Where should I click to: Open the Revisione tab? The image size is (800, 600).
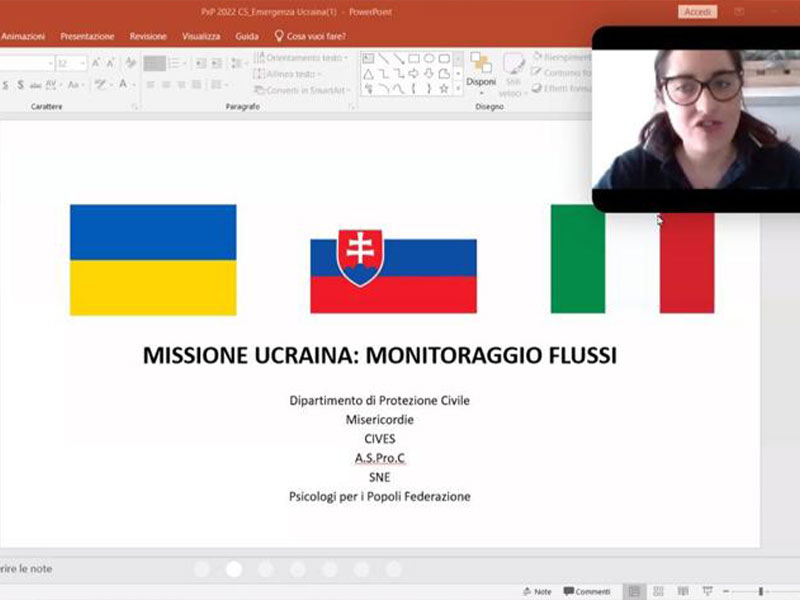tap(148, 36)
